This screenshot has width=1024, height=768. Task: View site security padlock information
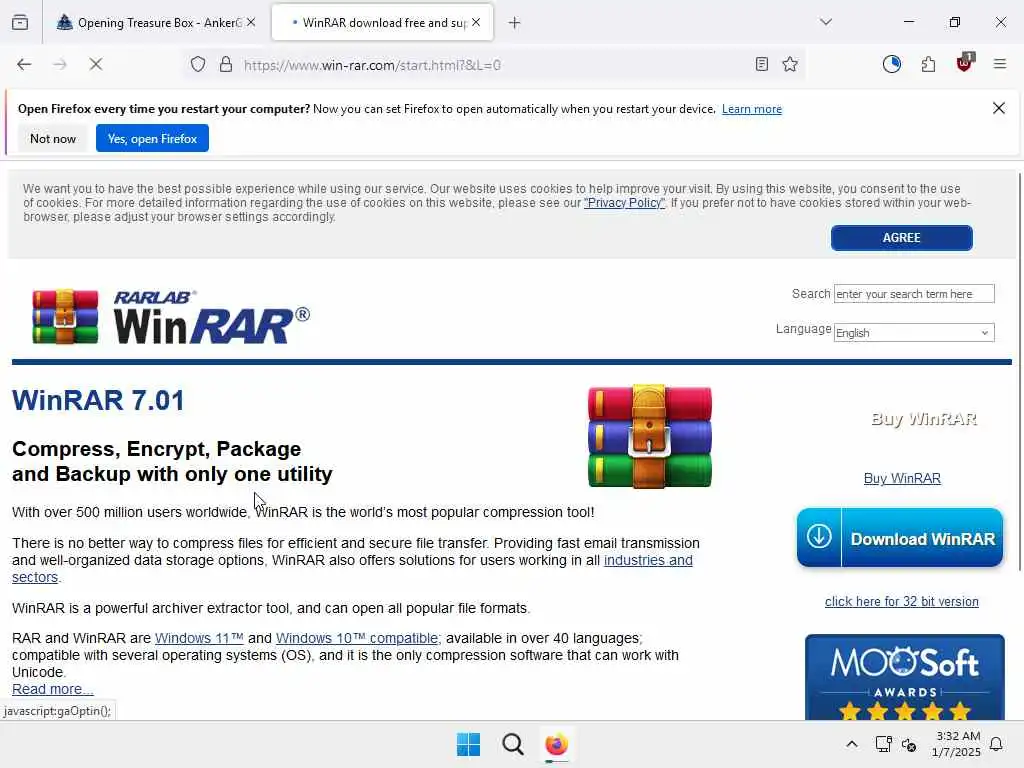tap(226, 64)
